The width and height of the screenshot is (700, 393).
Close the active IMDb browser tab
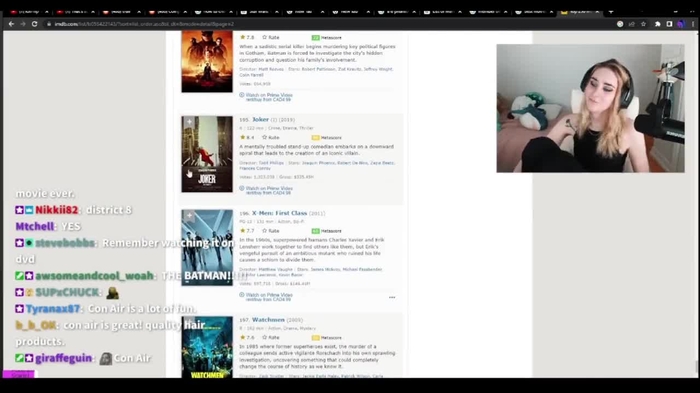click(x=597, y=12)
